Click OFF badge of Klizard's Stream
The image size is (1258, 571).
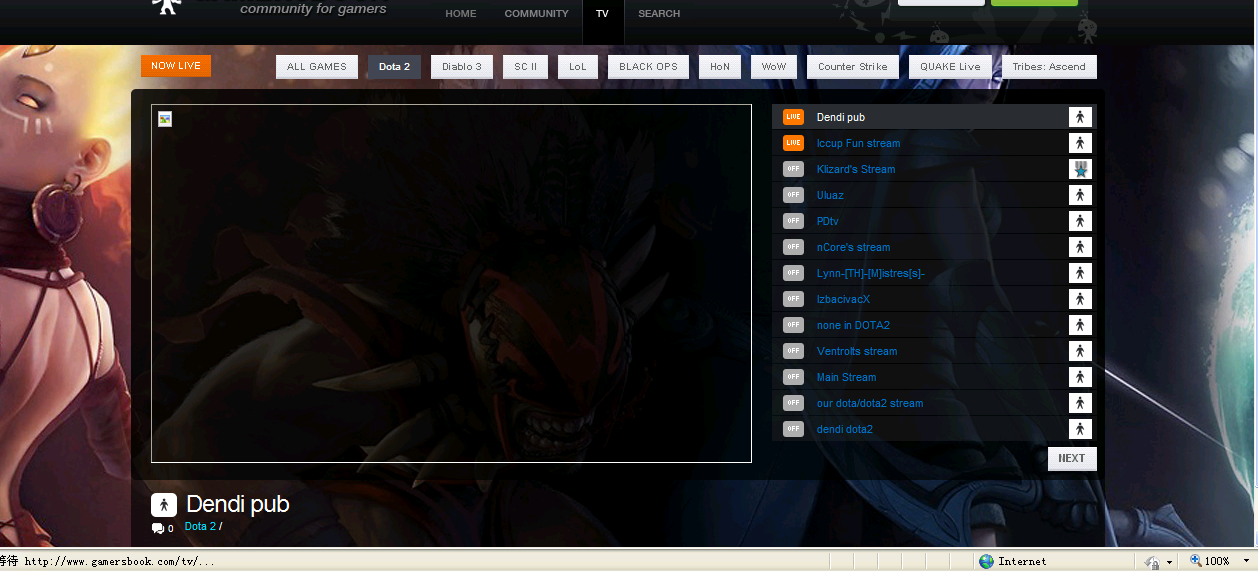click(793, 169)
